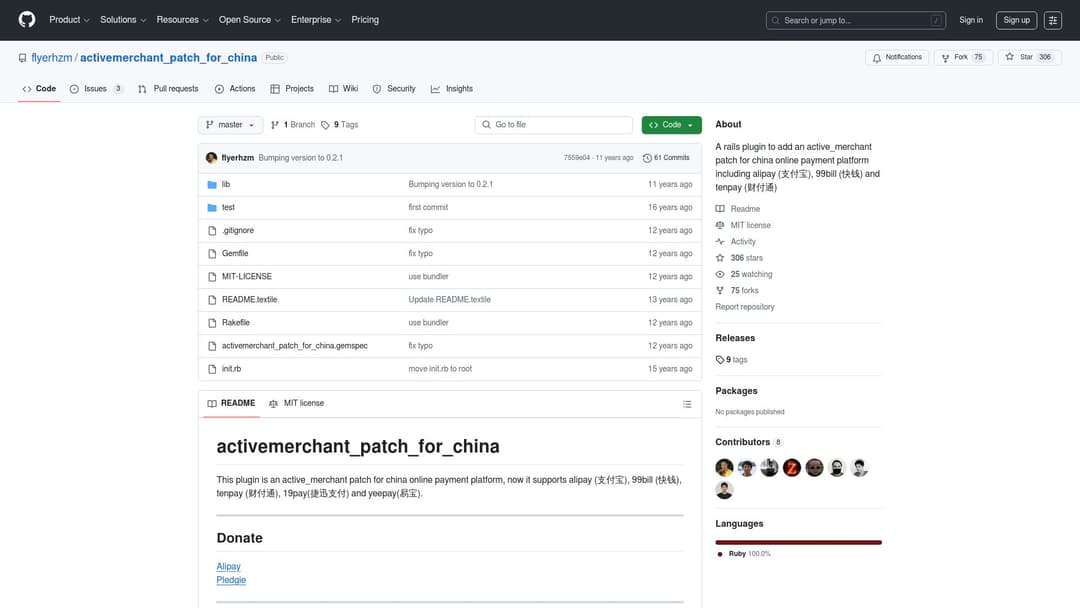1080x608 pixels.
Task: Click the star icon in Star button
Action: point(1009,57)
